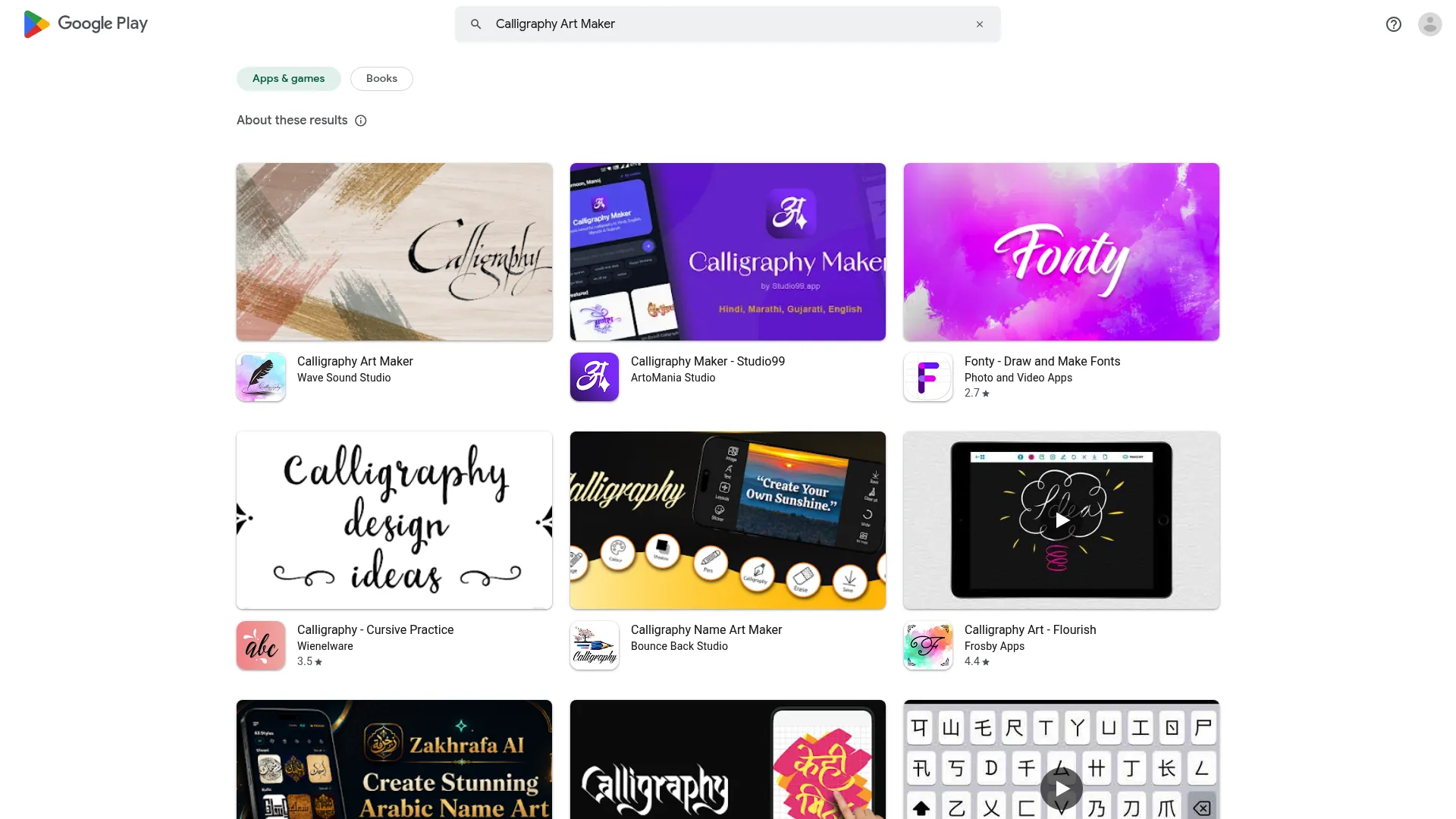The image size is (1456, 819).
Task: Click the Wave Sound Studio developer name
Action: (x=344, y=378)
